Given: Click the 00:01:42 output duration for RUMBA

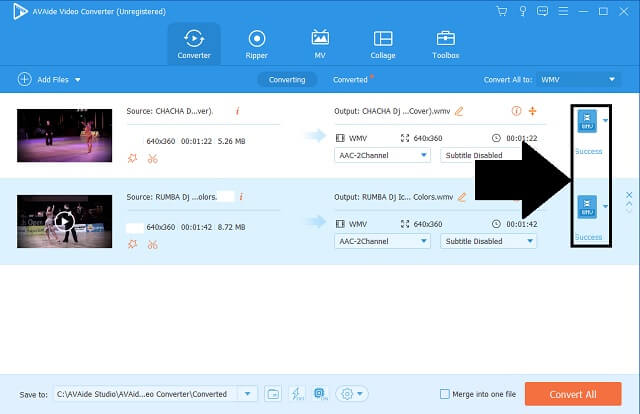Looking at the screenshot, I should [x=522, y=224].
